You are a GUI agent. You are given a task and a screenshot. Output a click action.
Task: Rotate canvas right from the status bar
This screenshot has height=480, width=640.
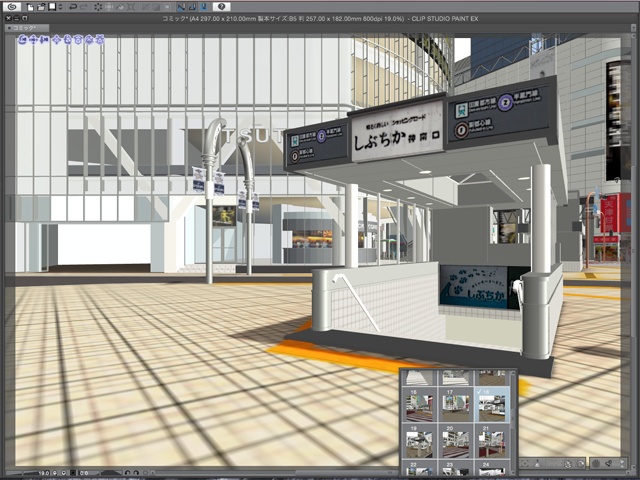(136, 473)
